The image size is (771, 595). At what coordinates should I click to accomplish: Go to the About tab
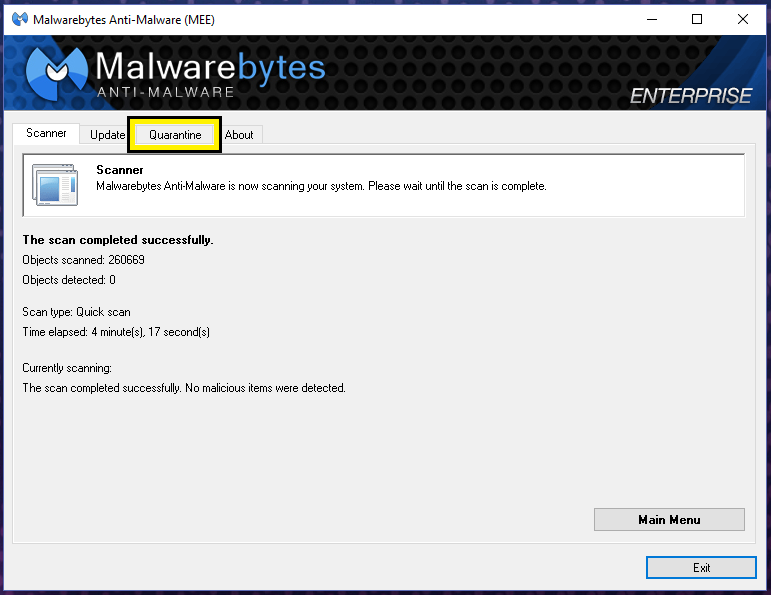239,135
